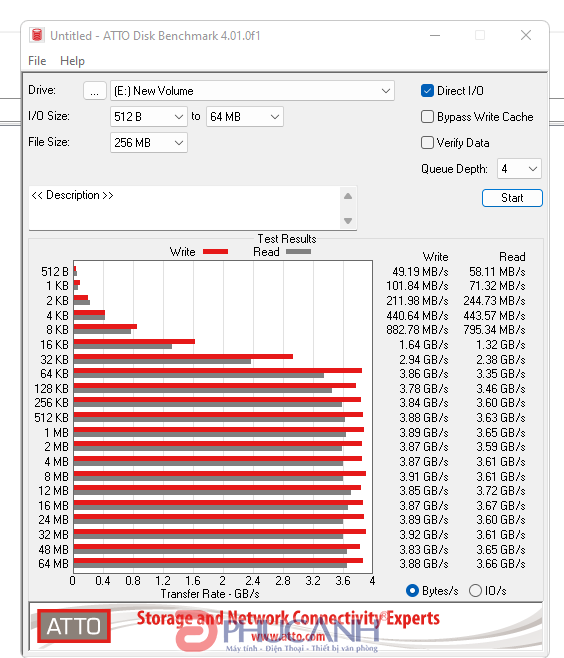Click the ATTO logo in the banner
Viewport: 564px width, 658px height.
74,626
